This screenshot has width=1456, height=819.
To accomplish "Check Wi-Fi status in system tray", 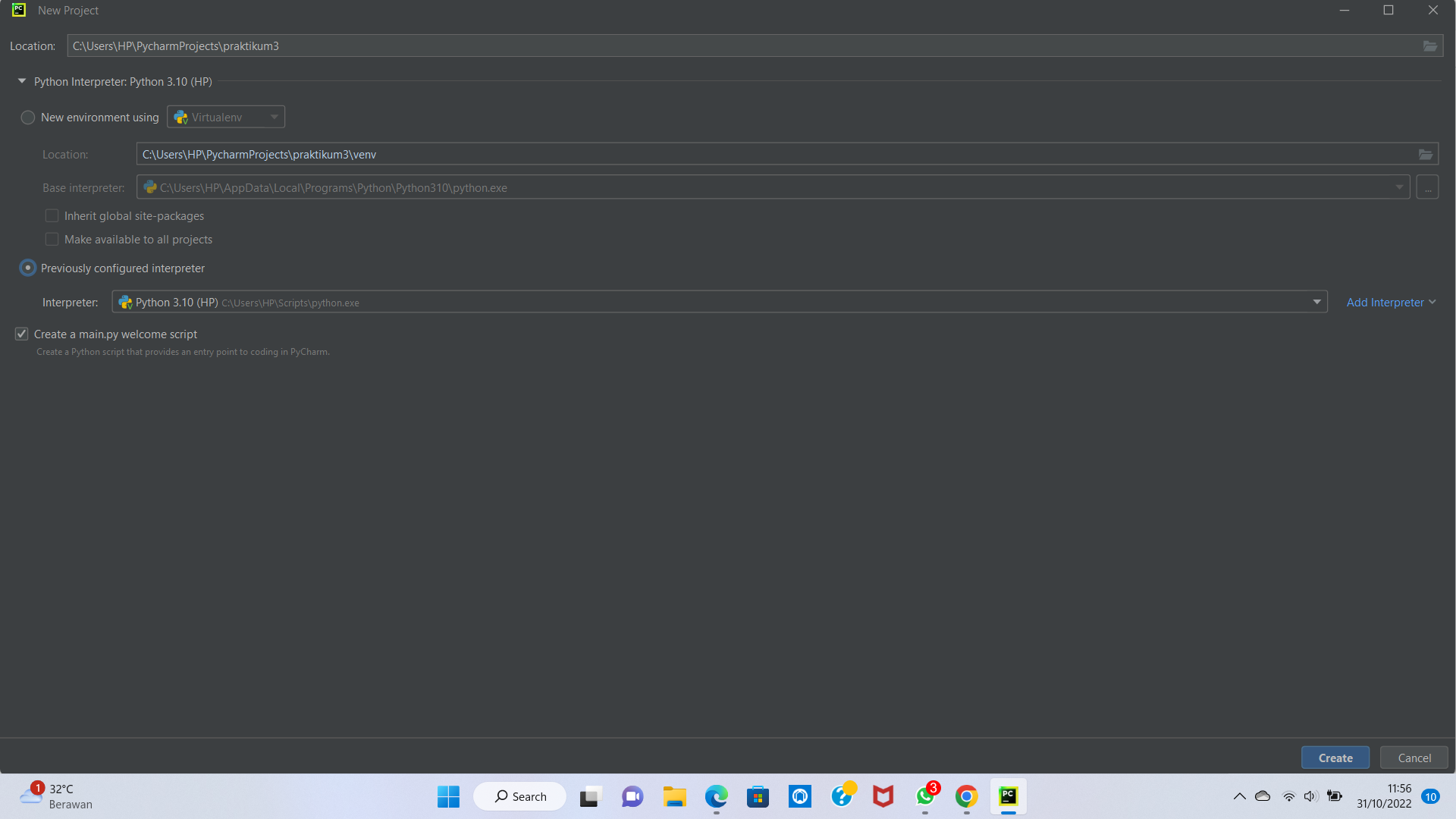I will pyautogui.click(x=1289, y=796).
